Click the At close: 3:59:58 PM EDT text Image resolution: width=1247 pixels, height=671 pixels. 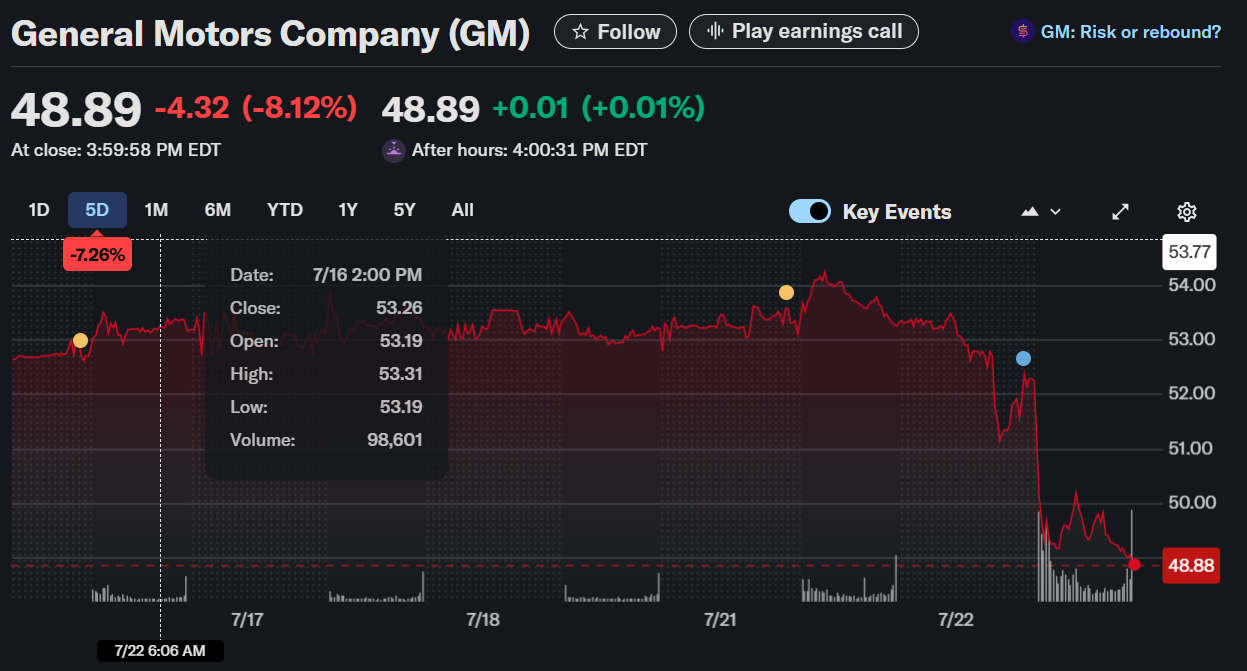(x=116, y=151)
